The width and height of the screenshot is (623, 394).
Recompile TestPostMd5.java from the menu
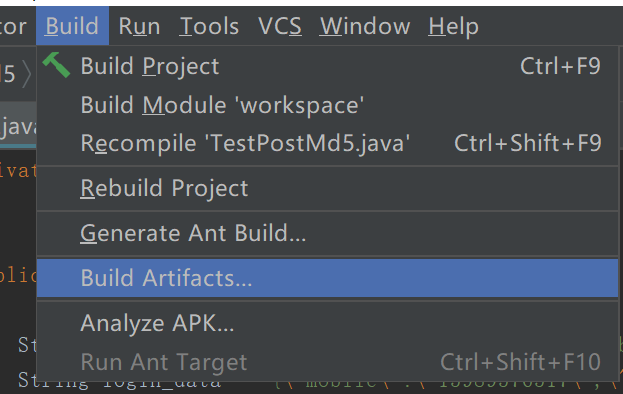[x=327, y=143]
